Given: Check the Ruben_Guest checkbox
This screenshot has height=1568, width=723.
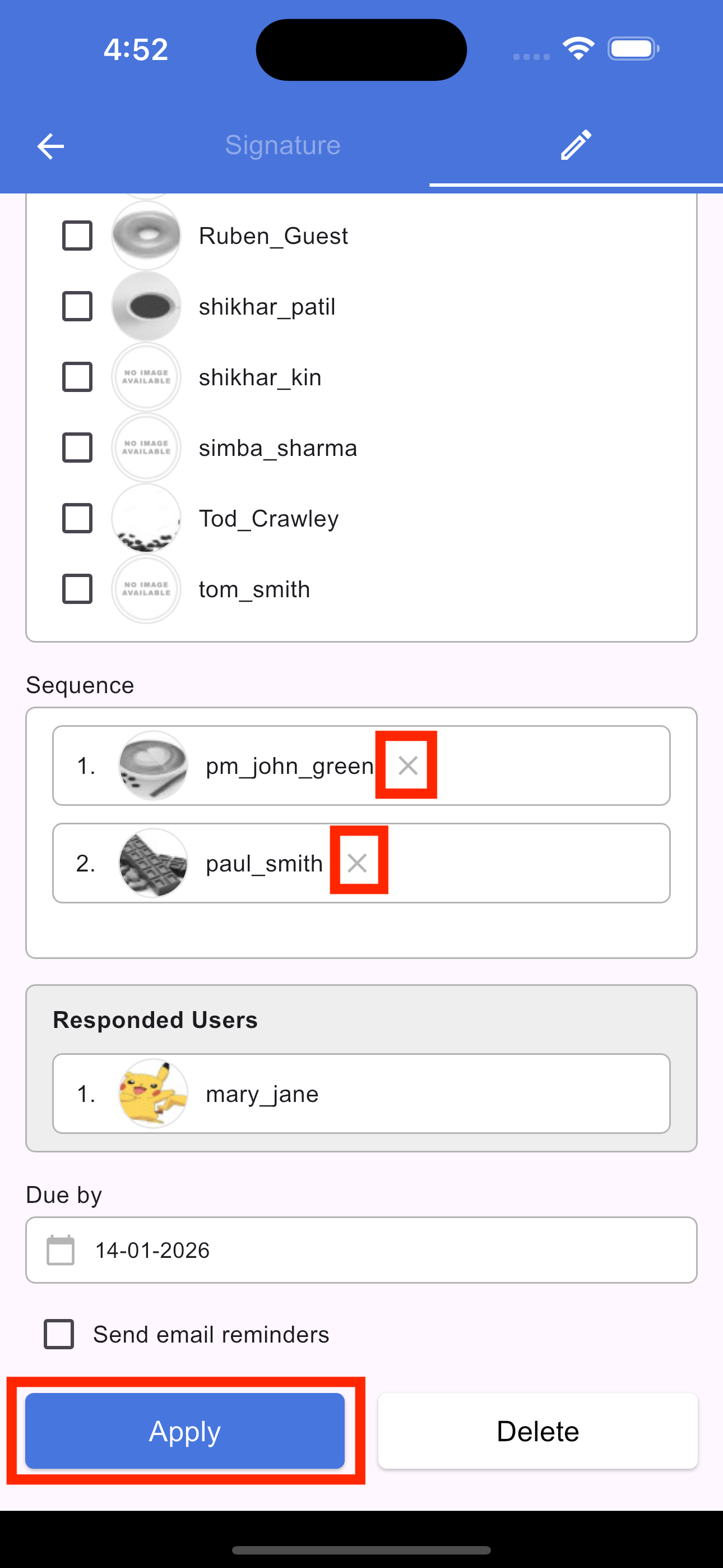Looking at the screenshot, I should (77, 236).
